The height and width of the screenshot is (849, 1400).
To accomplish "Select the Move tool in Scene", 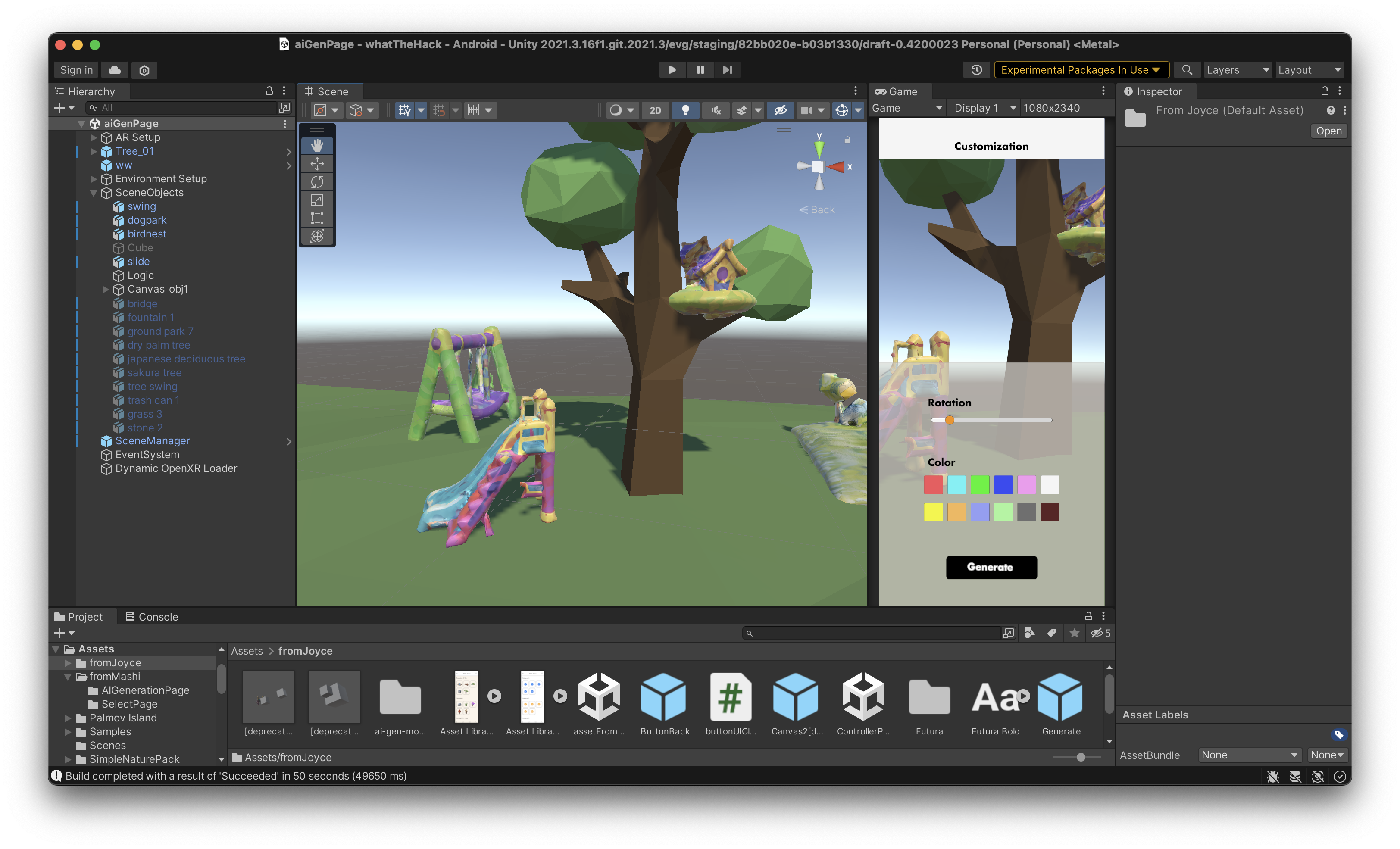I will [317, 164].
